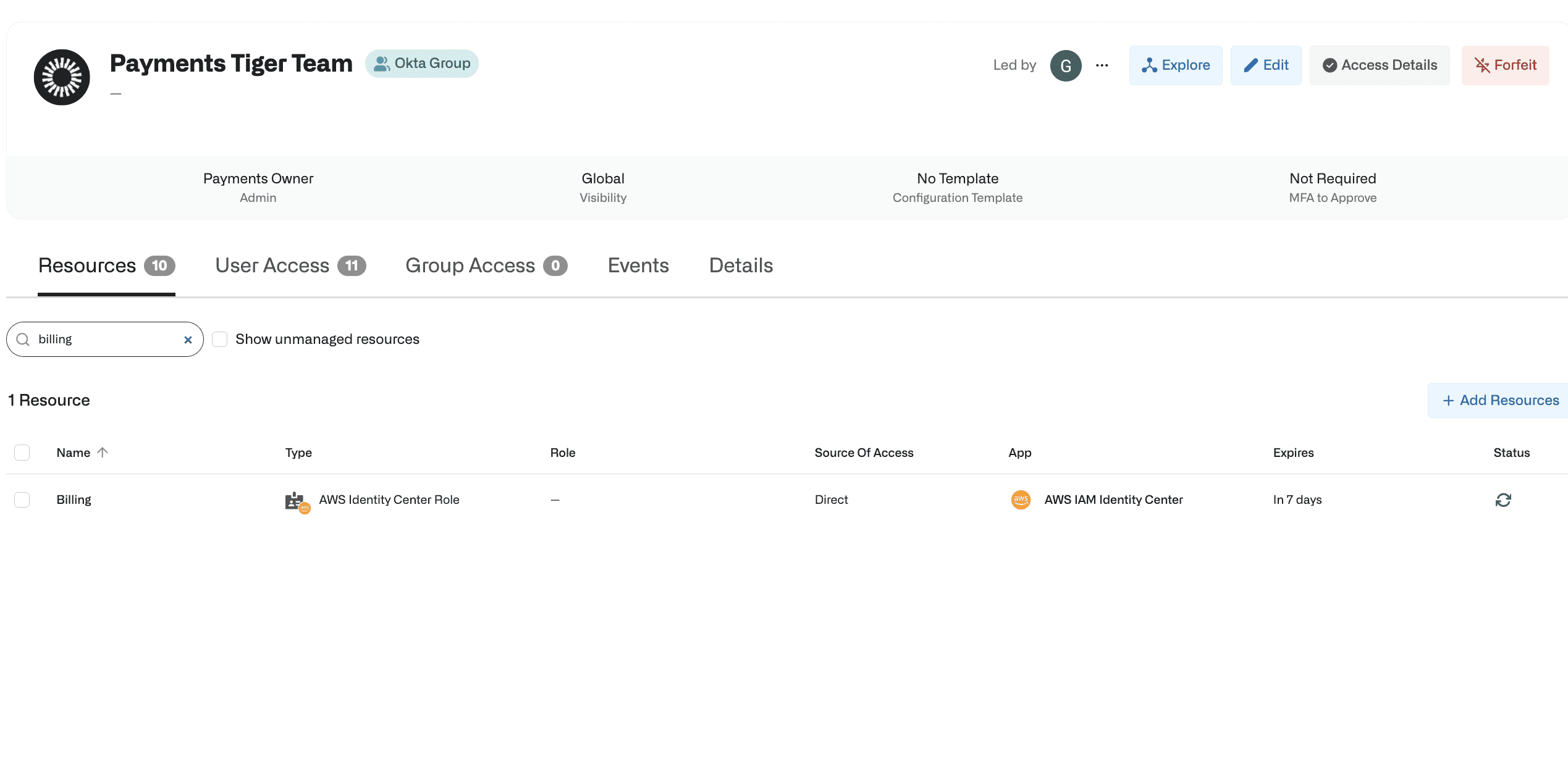Open the Details tab
Viewport: 1568px width, 757px height.
click(x=741, y=266)
